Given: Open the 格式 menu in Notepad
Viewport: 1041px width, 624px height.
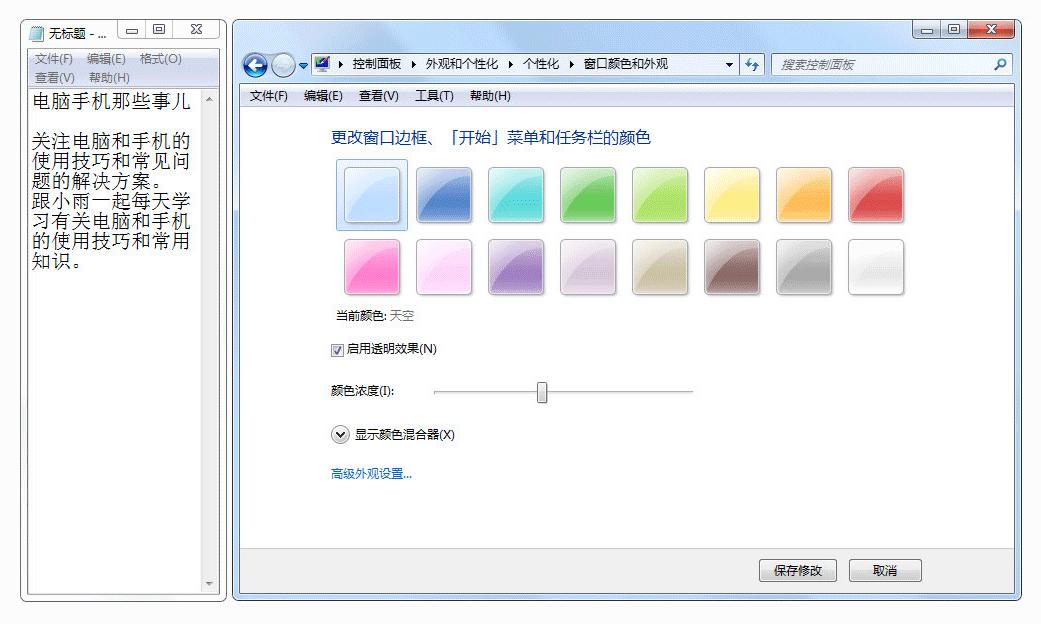Looking at the screenshot, I should 160,57.
